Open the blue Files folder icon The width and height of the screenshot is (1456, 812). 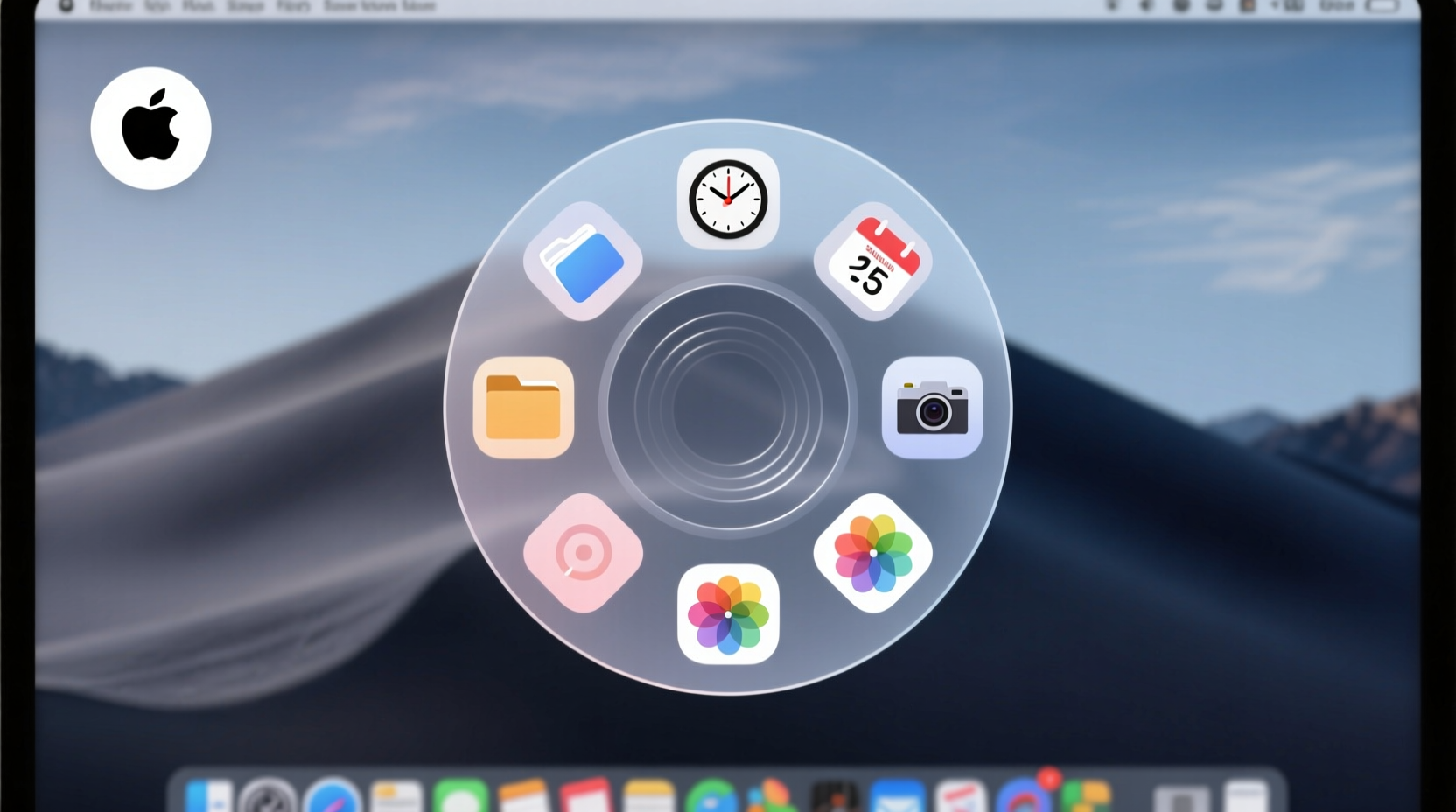tap(583, 262)
